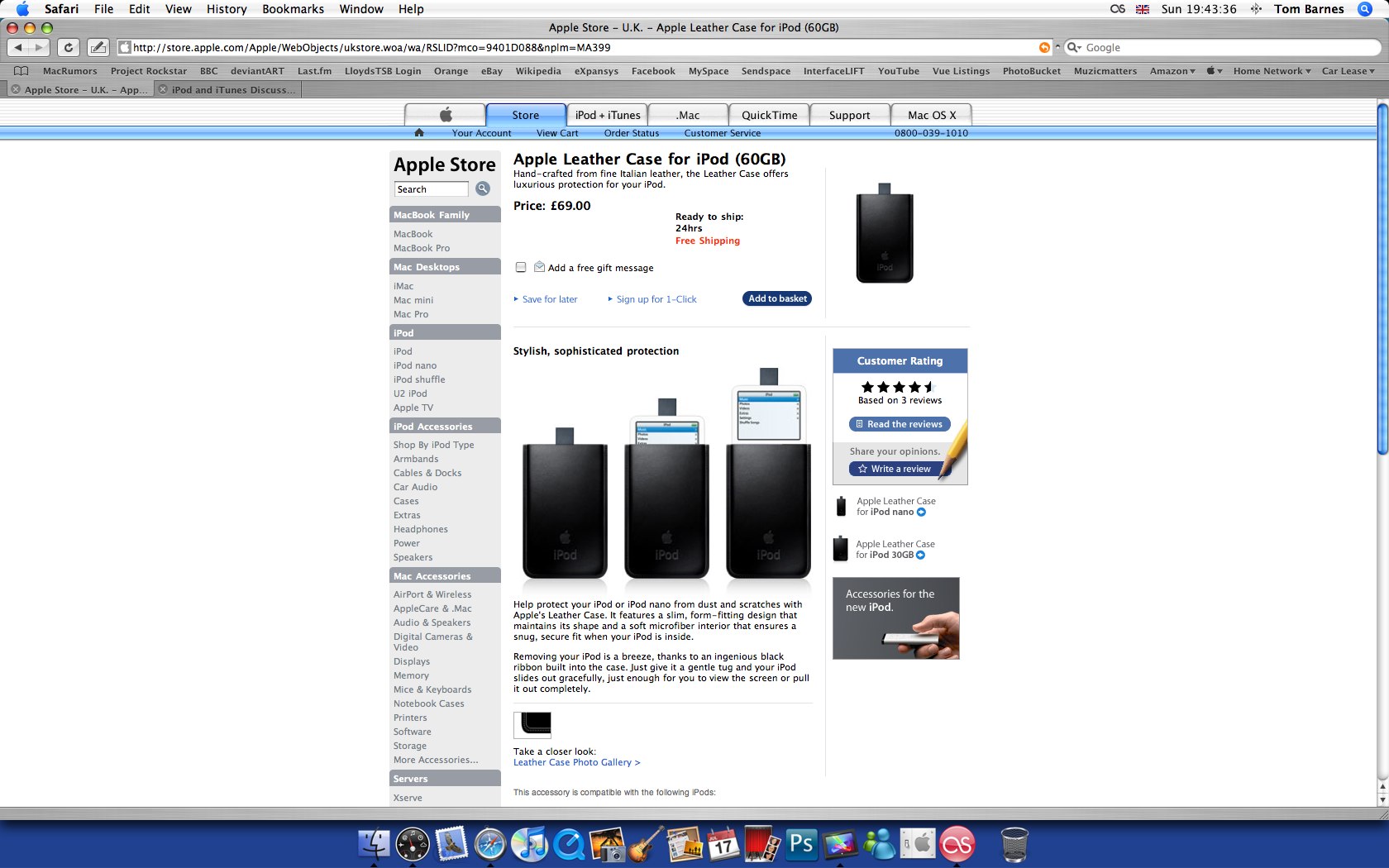Click Write a review button

tap(900, 469)
